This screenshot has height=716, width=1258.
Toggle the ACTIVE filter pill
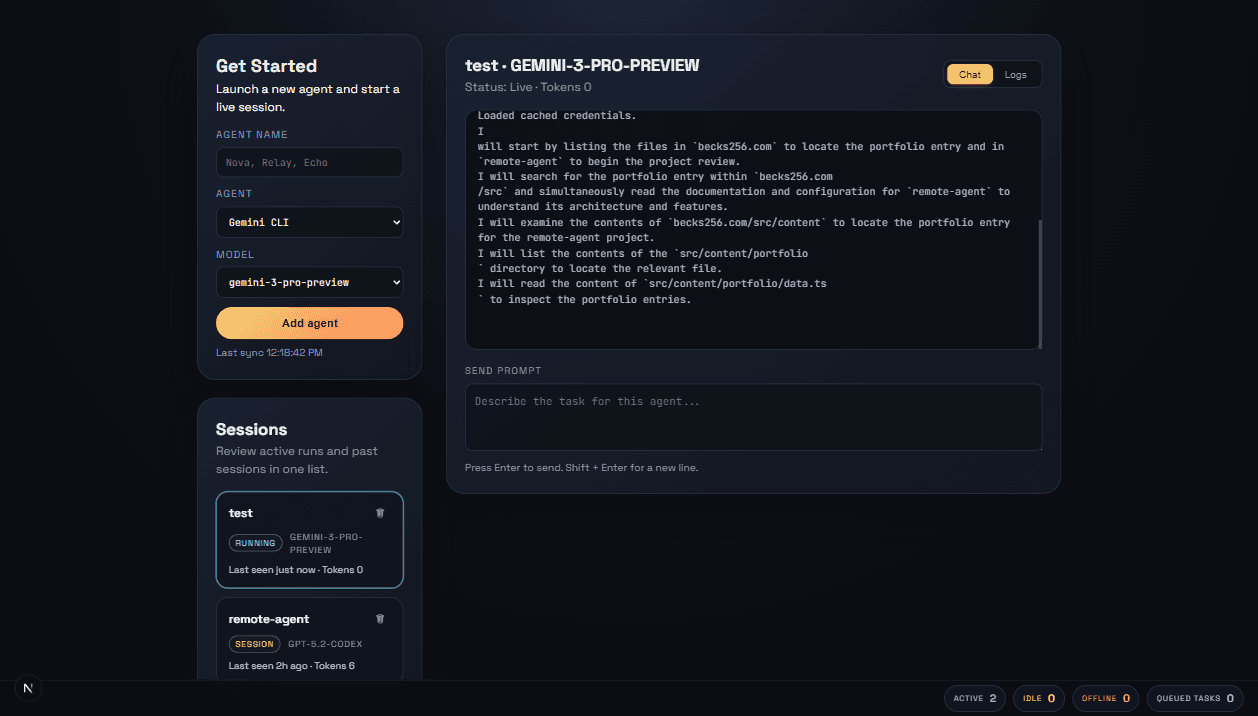[973, 698]
